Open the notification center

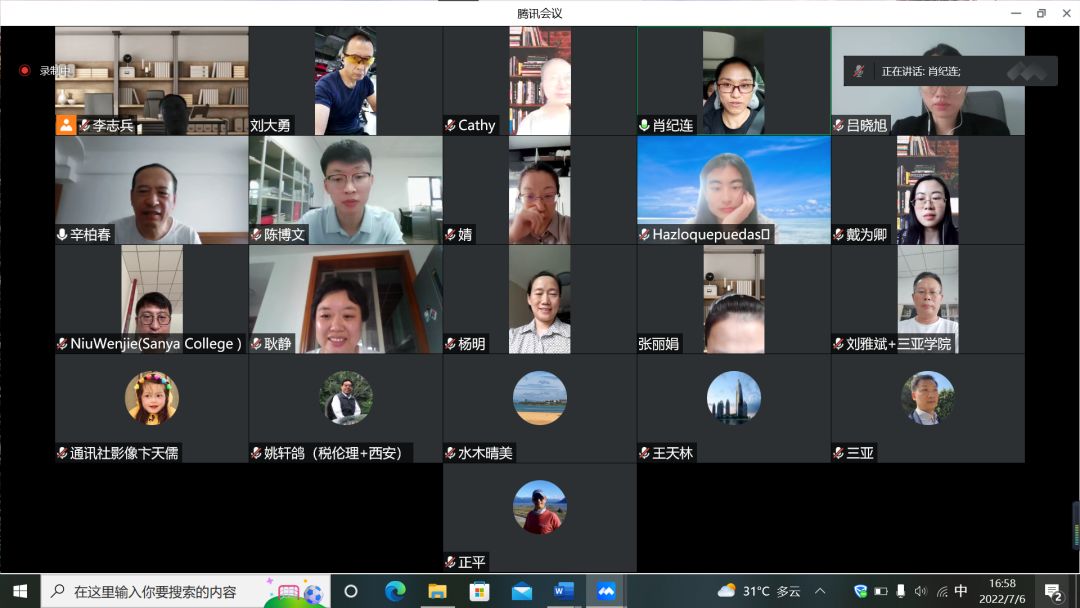(1053, 591)
